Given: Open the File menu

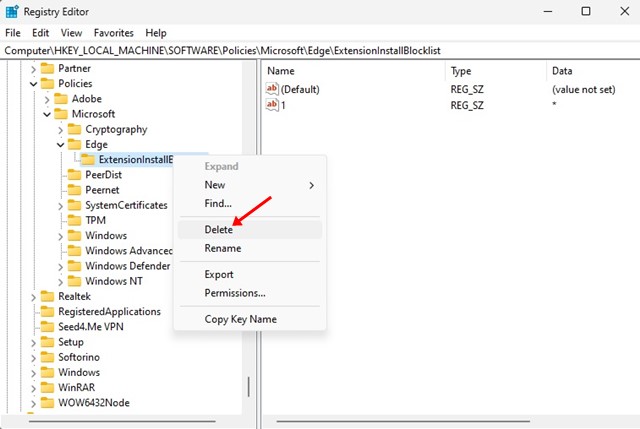Looking at the screenshot, I should point(13,33).
